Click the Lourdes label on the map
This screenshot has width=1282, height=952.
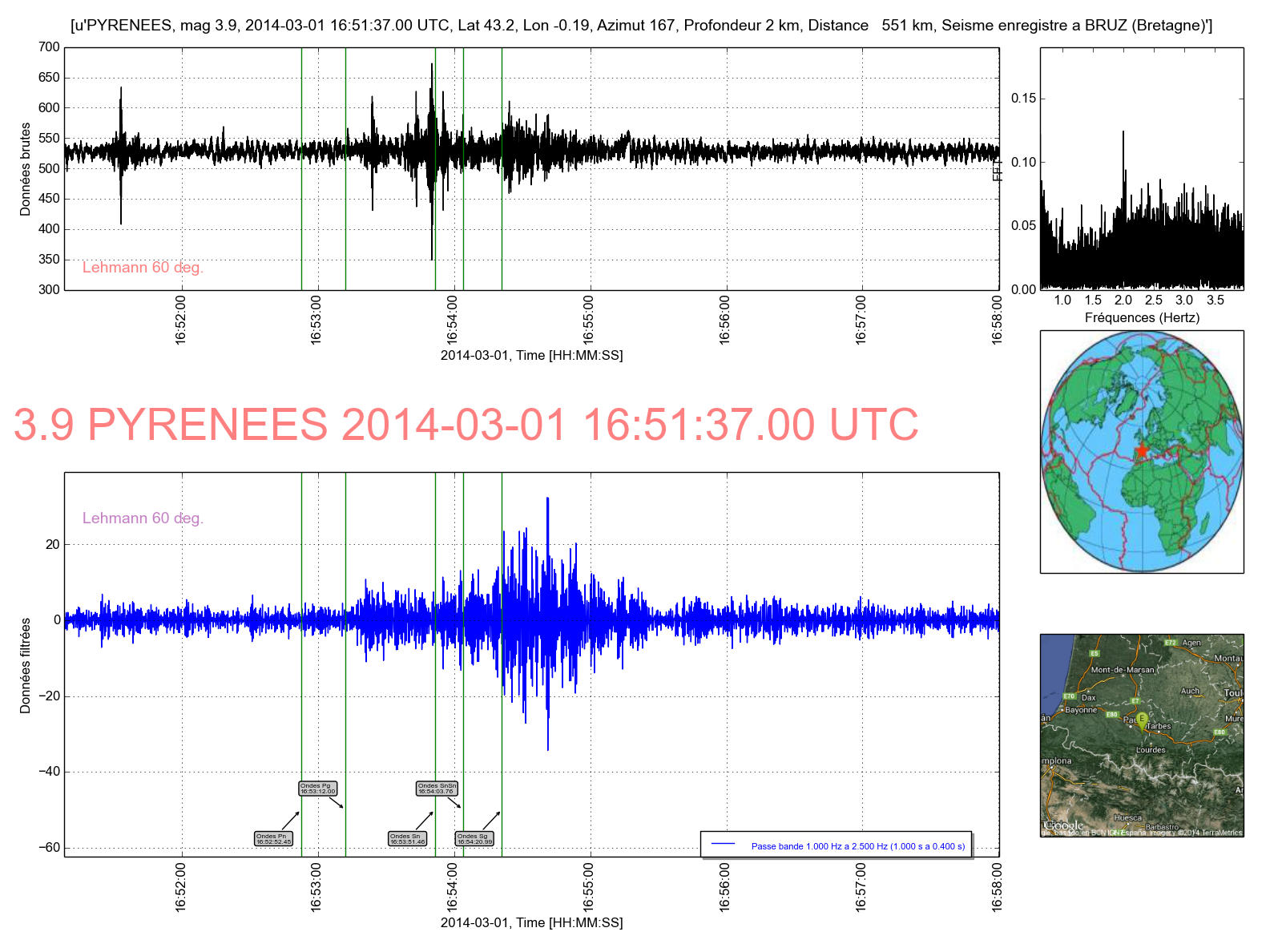pos(1151,750)
